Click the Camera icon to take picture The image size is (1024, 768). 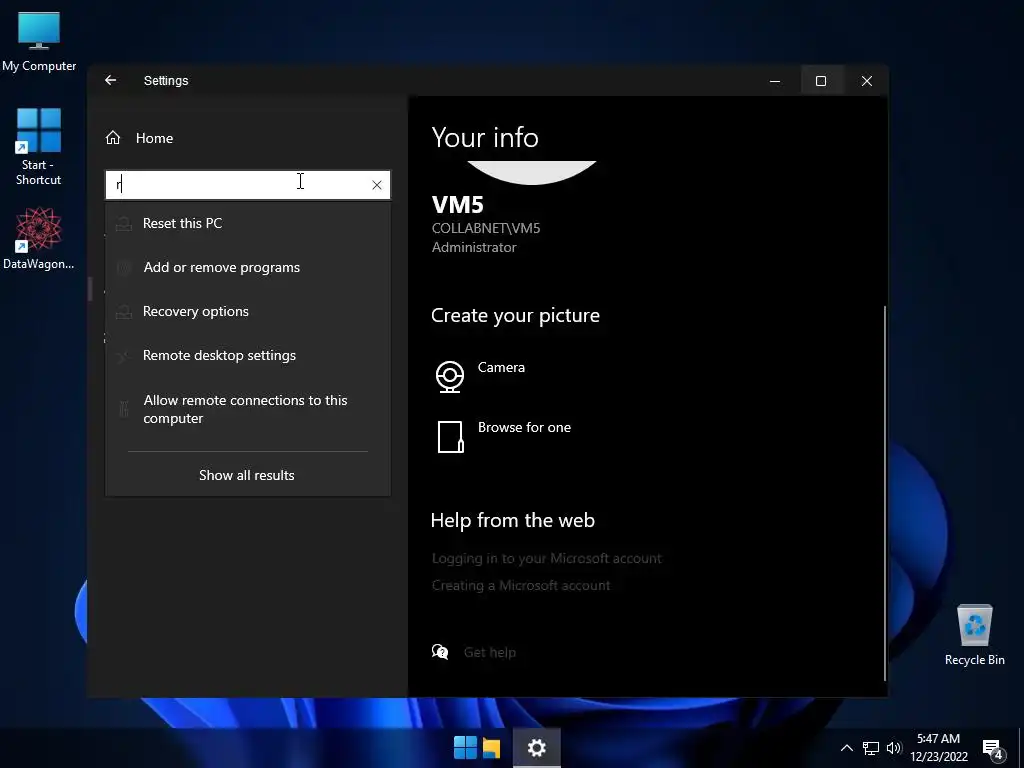pos(450,377)
